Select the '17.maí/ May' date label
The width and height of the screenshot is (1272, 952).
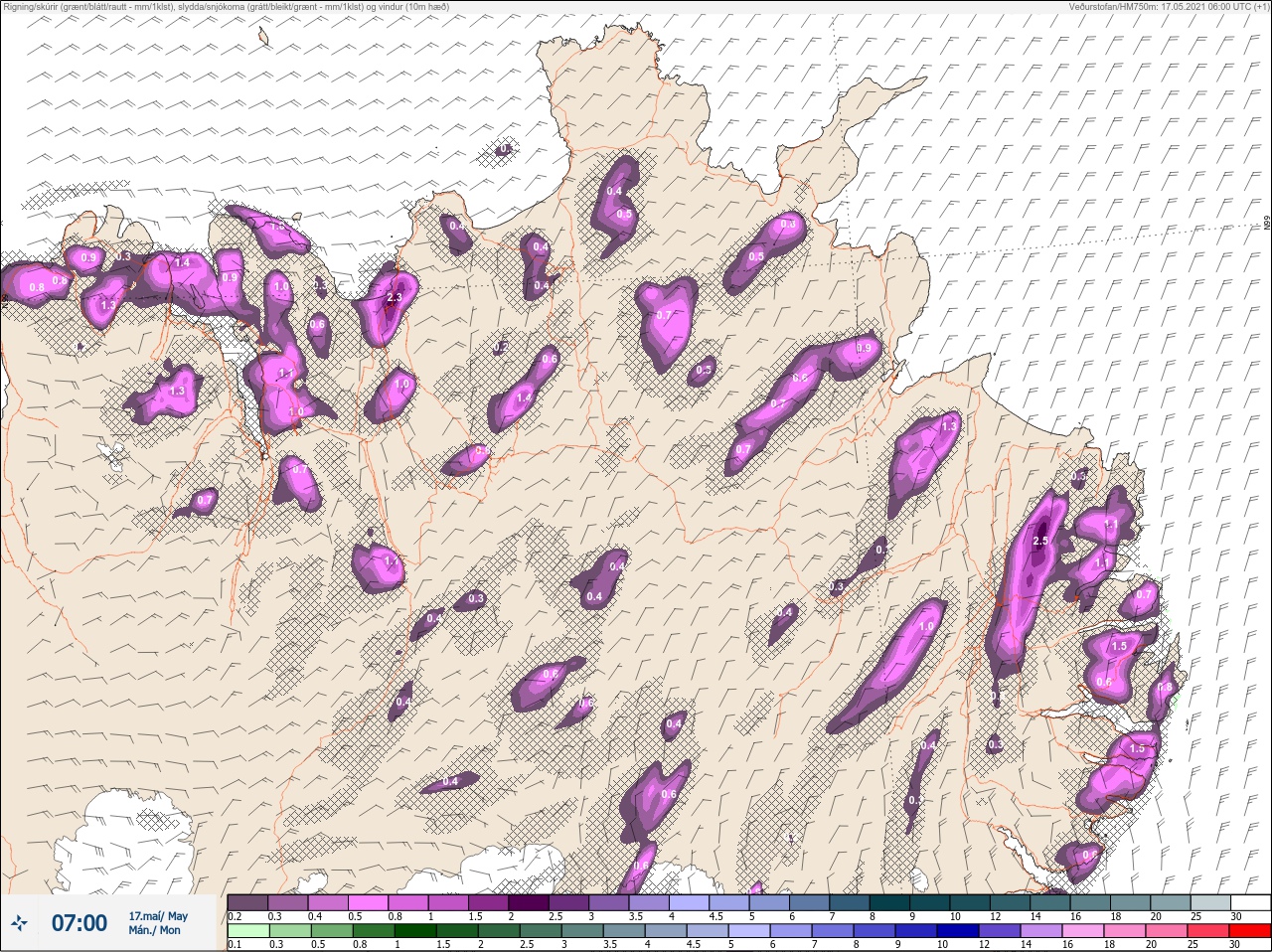[158, 916]
